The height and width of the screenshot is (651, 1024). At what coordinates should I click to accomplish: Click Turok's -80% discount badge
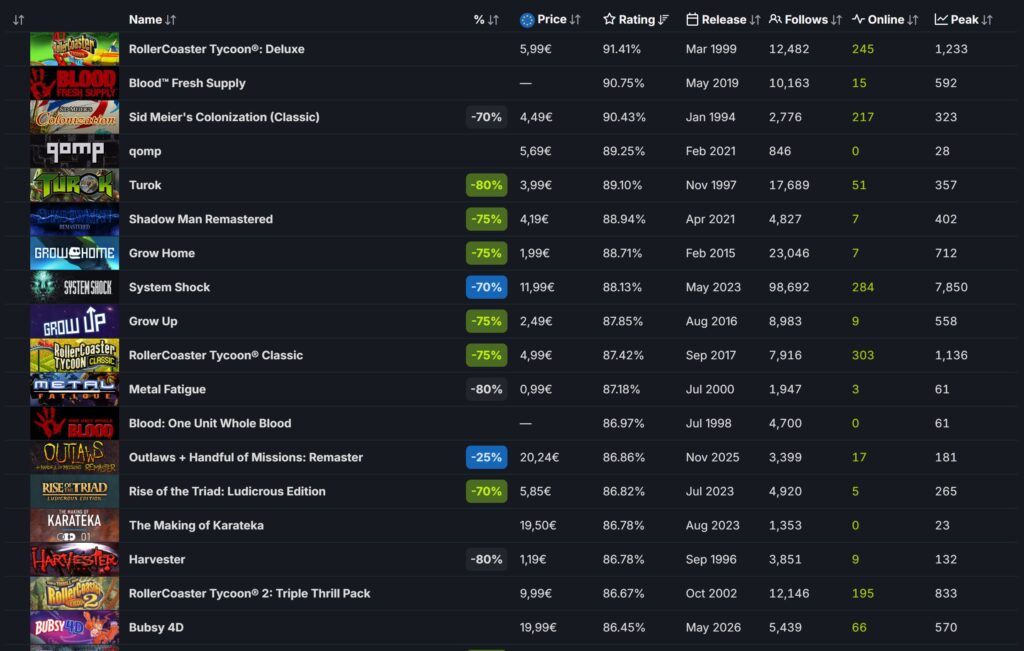pos(487,185)
